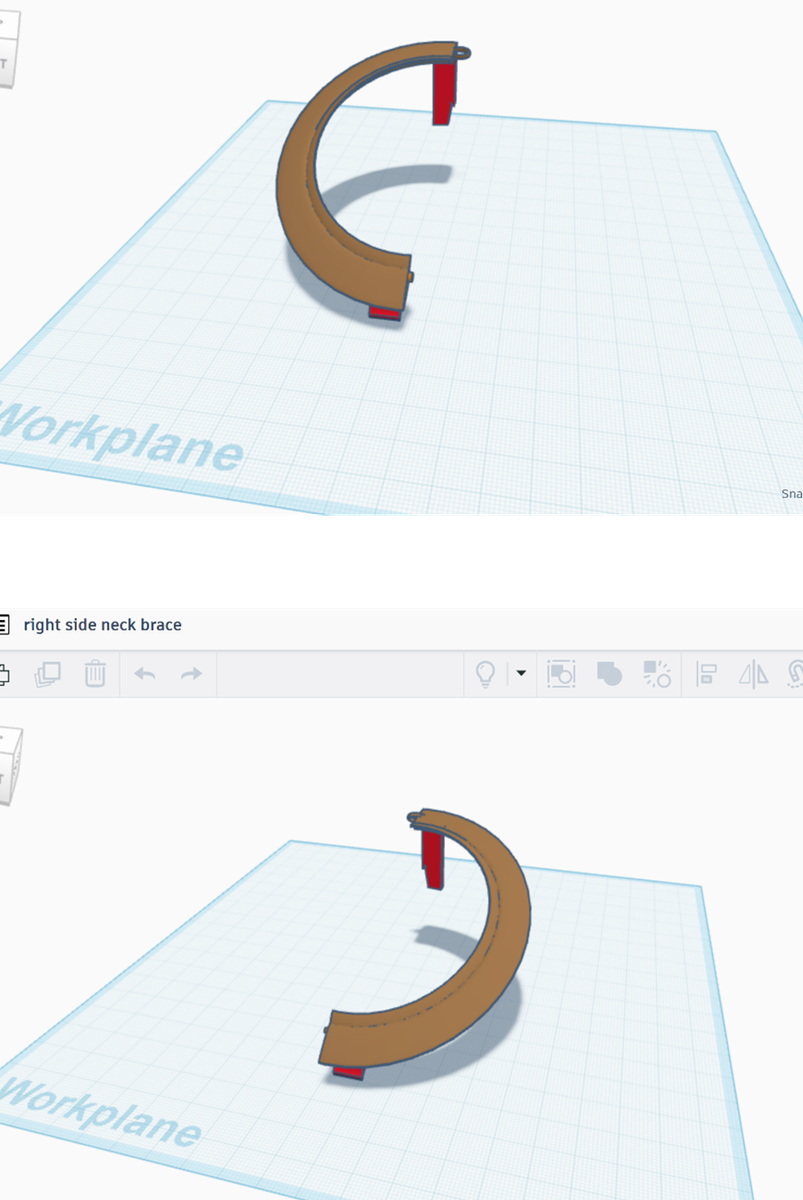Click the Duplicate and repeat icon

(x=47, y=674)
